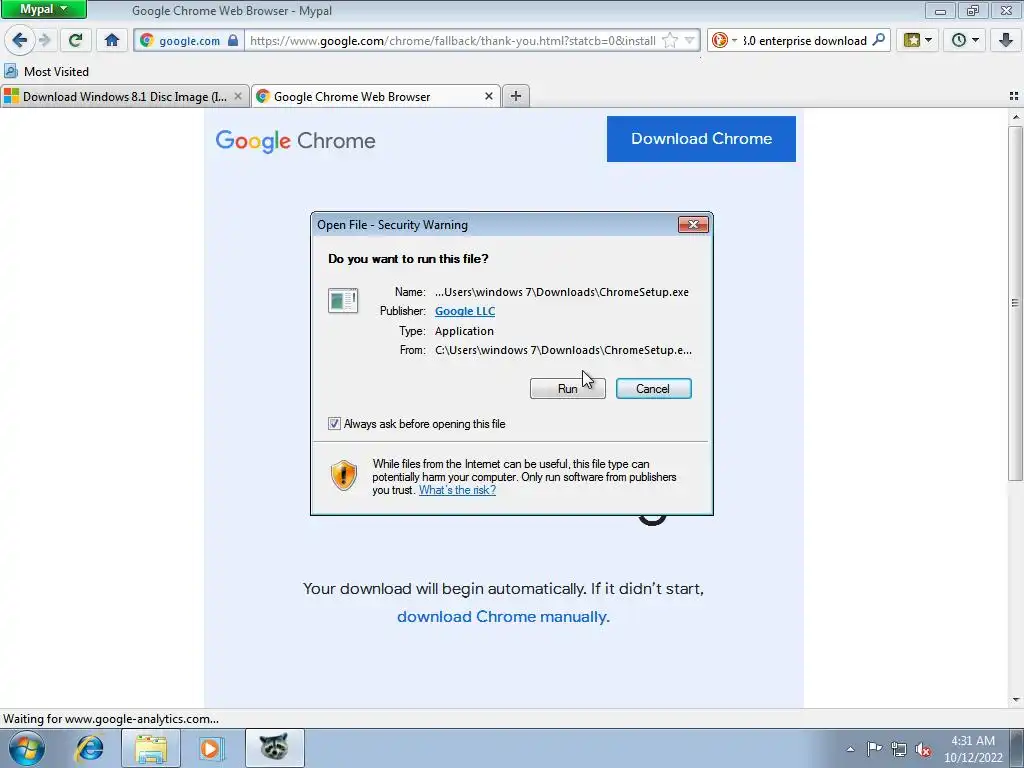Image resolution: width=1024 pixels, height=768 pixels.
Task: Show hidden tray icons arrow
Action: (850, 749)
